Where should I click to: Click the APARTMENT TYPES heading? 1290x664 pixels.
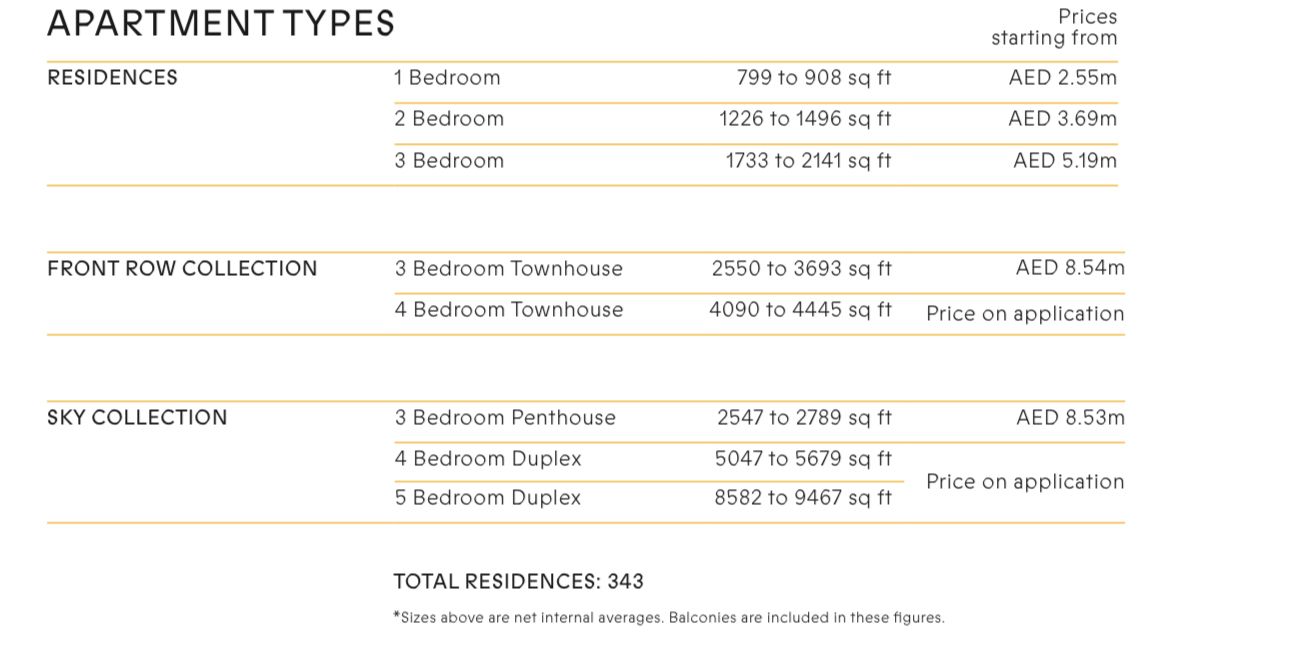[x=221, y=23]
